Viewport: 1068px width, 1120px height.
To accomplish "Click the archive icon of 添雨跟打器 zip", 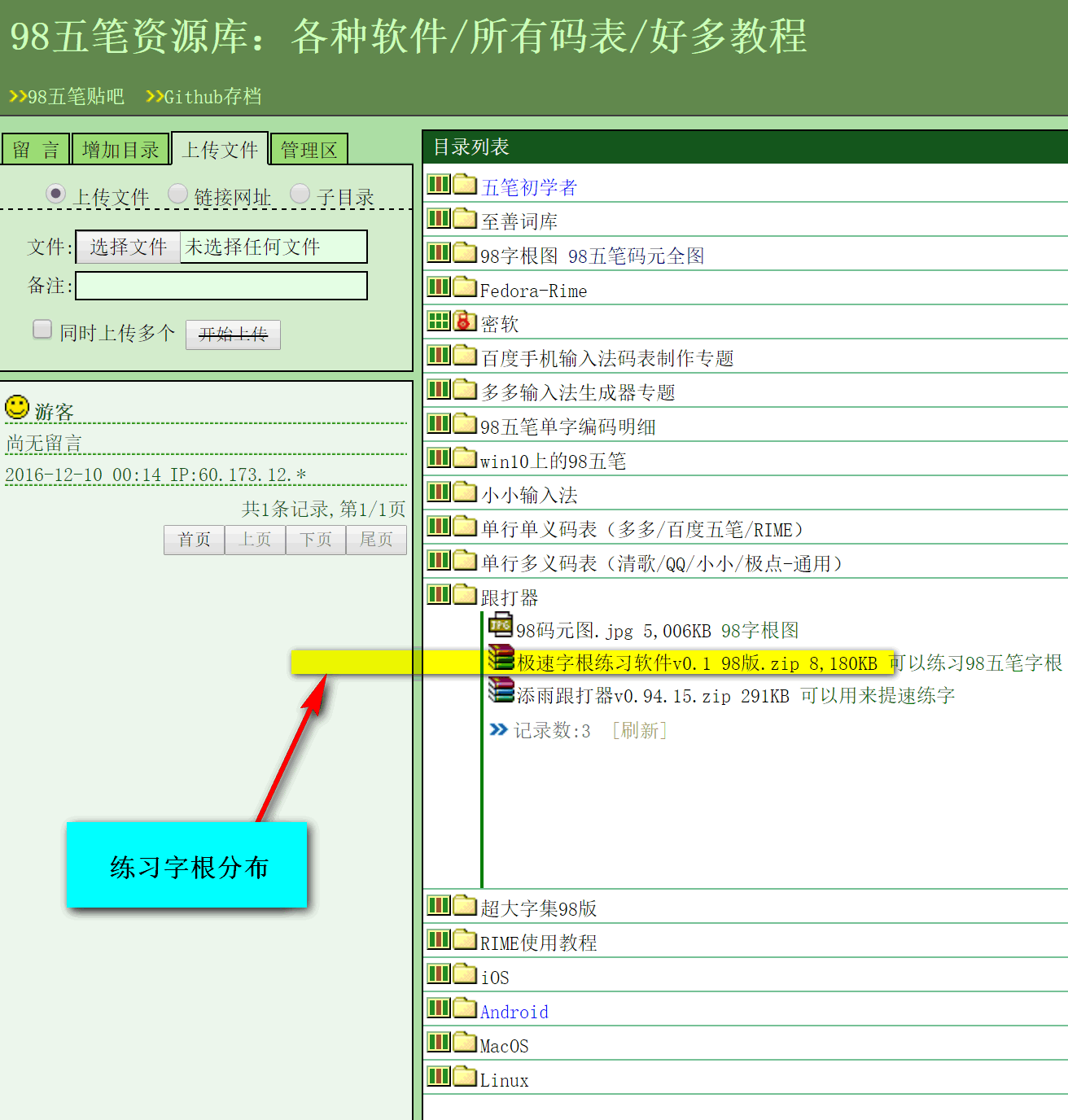I will click(x=501, y=690).
